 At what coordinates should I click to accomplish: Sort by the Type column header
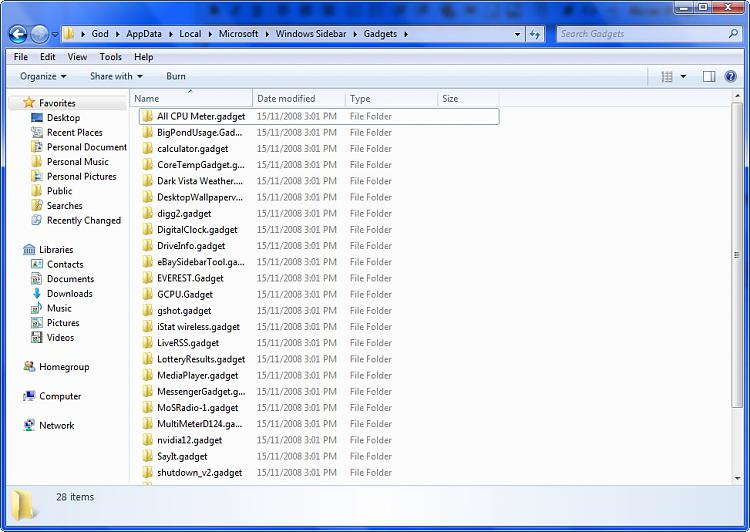click(391, 99)
